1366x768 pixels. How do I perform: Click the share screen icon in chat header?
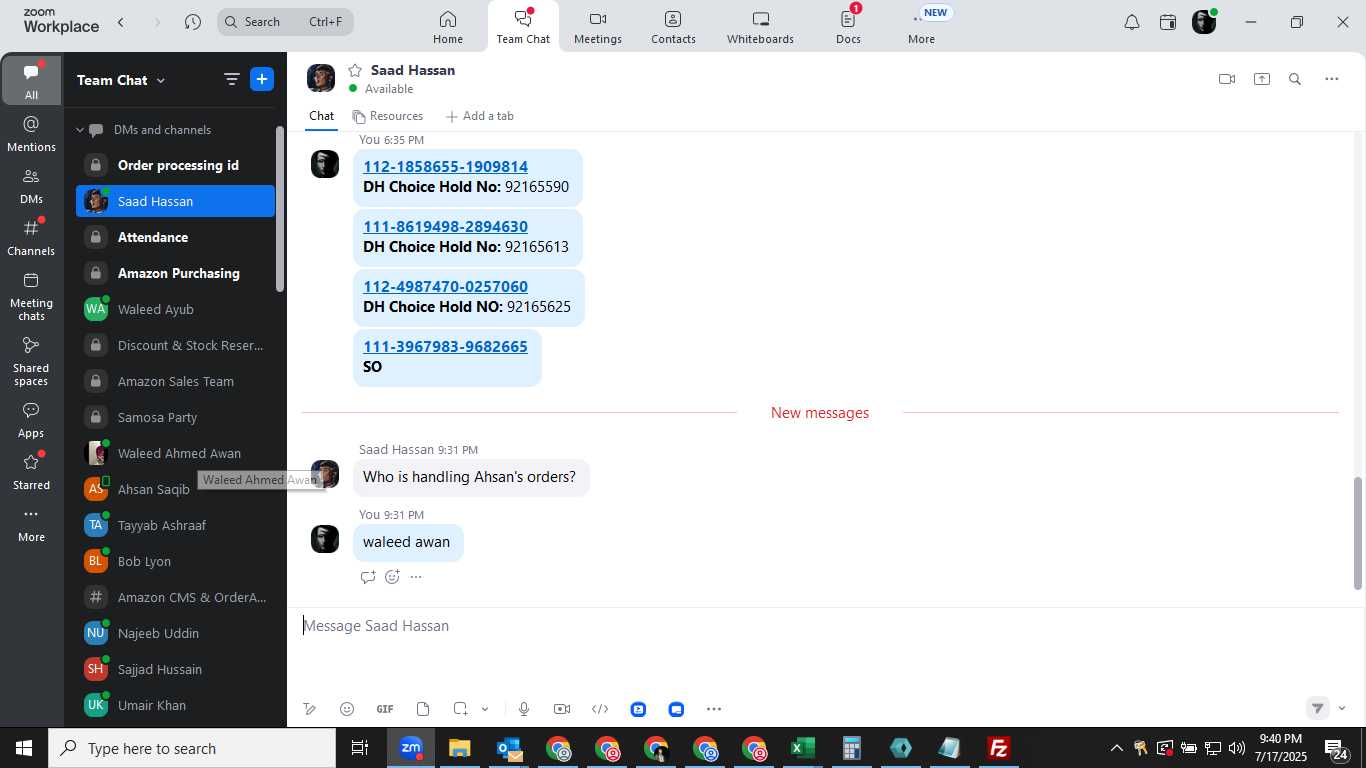(x=1262, y=79)
